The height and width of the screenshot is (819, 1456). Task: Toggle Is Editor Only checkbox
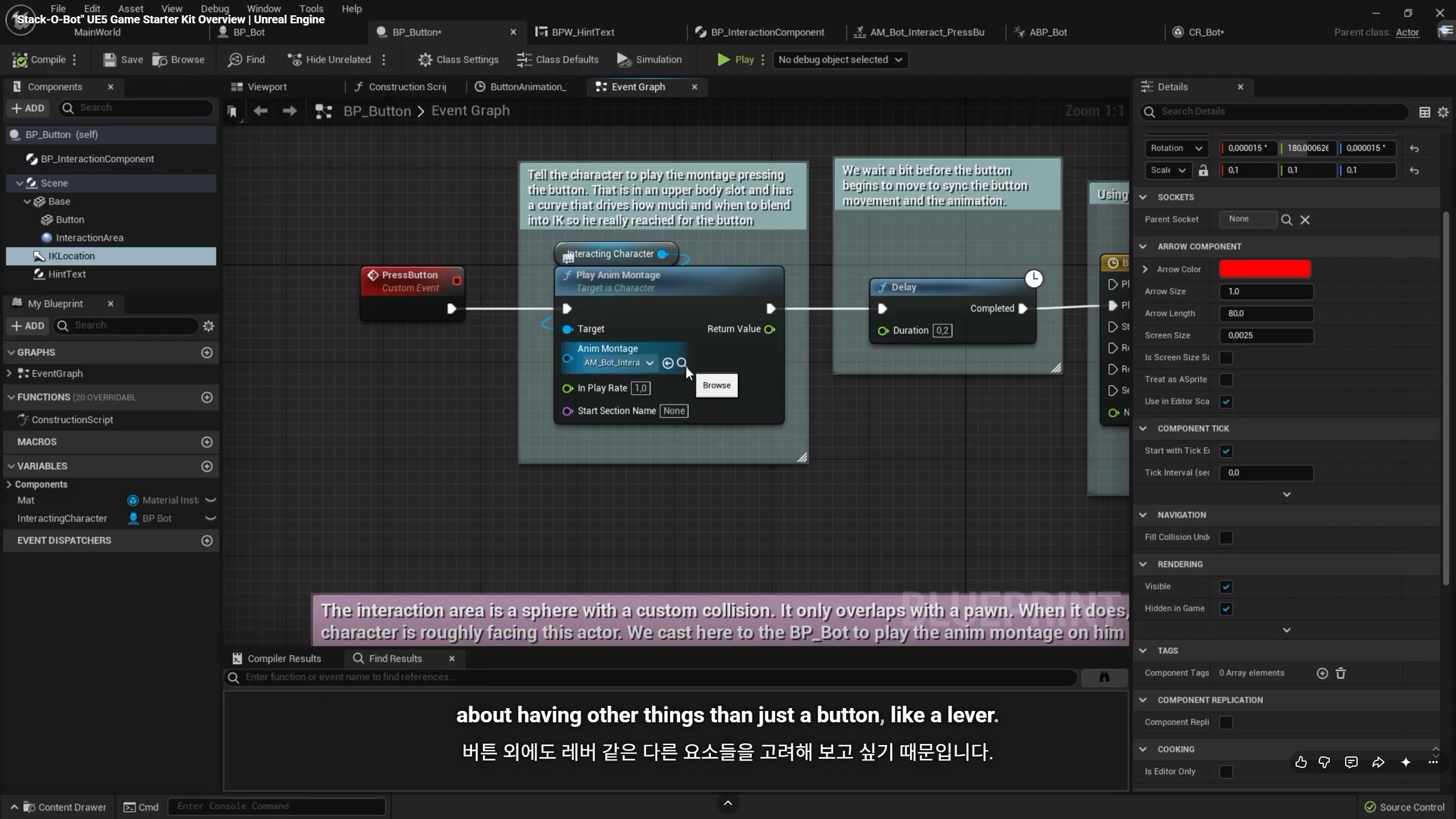1226,772
